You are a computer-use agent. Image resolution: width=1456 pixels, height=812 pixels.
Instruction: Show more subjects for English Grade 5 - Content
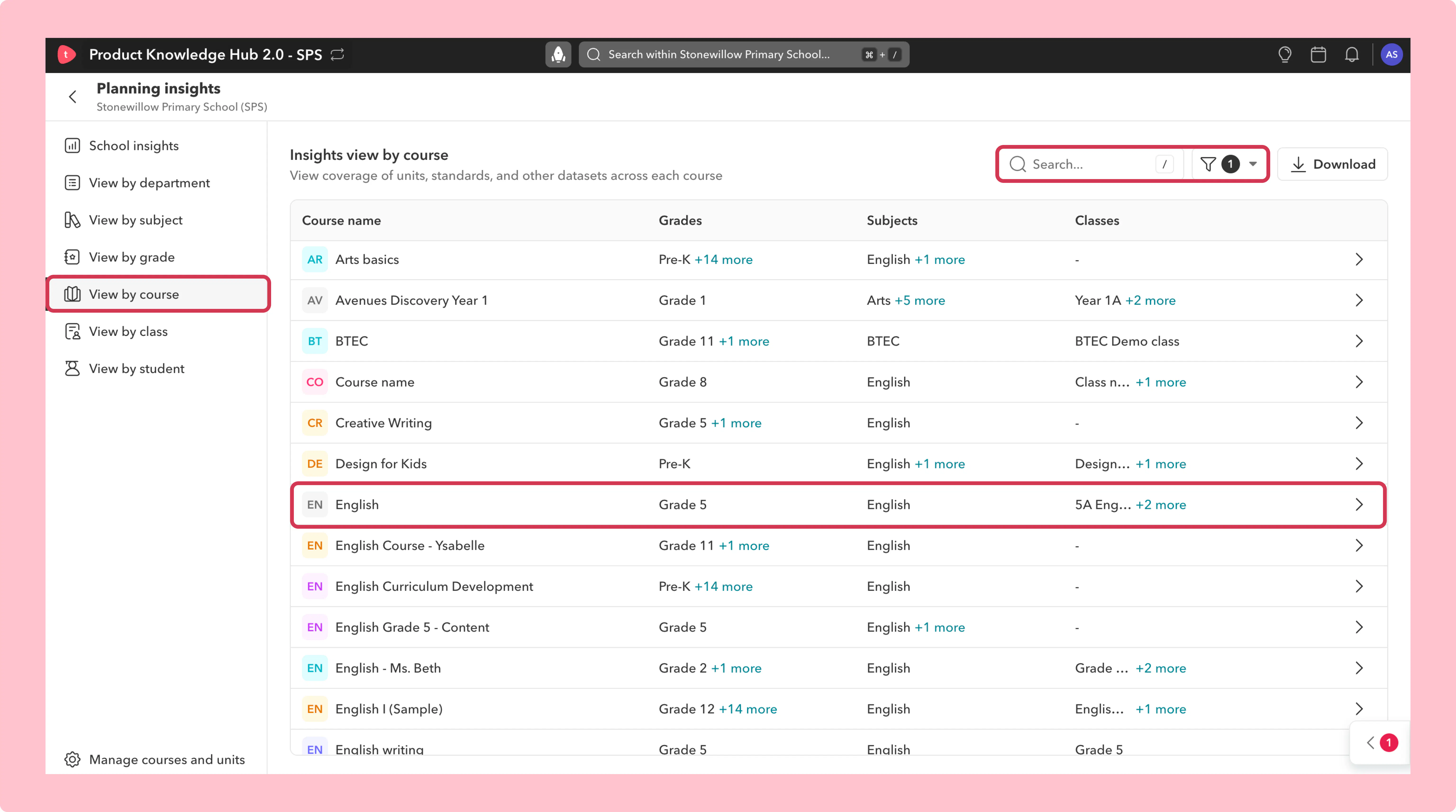(940, 627)
